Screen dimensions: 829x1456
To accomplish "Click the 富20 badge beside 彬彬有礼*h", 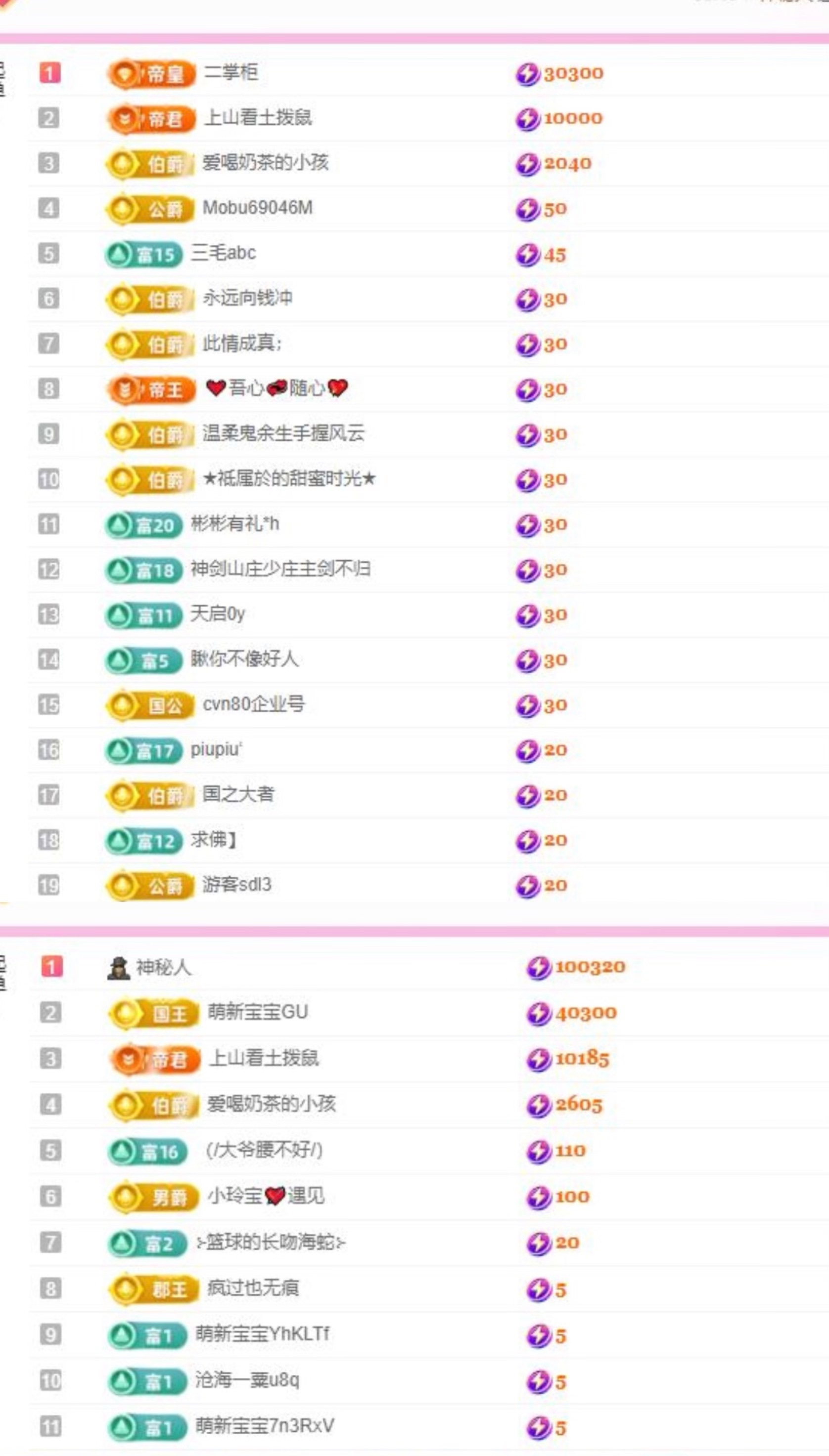I will point(144,525).
